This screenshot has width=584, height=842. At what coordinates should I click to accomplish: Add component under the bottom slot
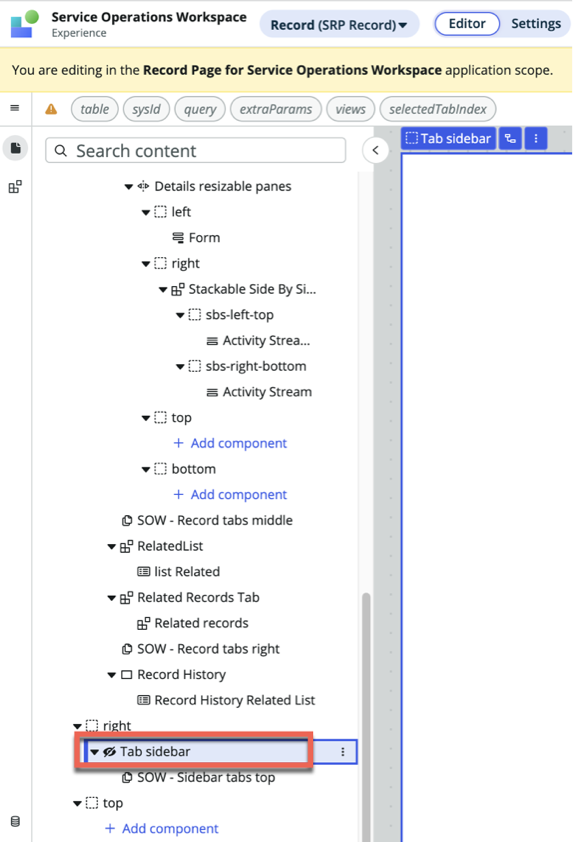click(x=230, y=494)
